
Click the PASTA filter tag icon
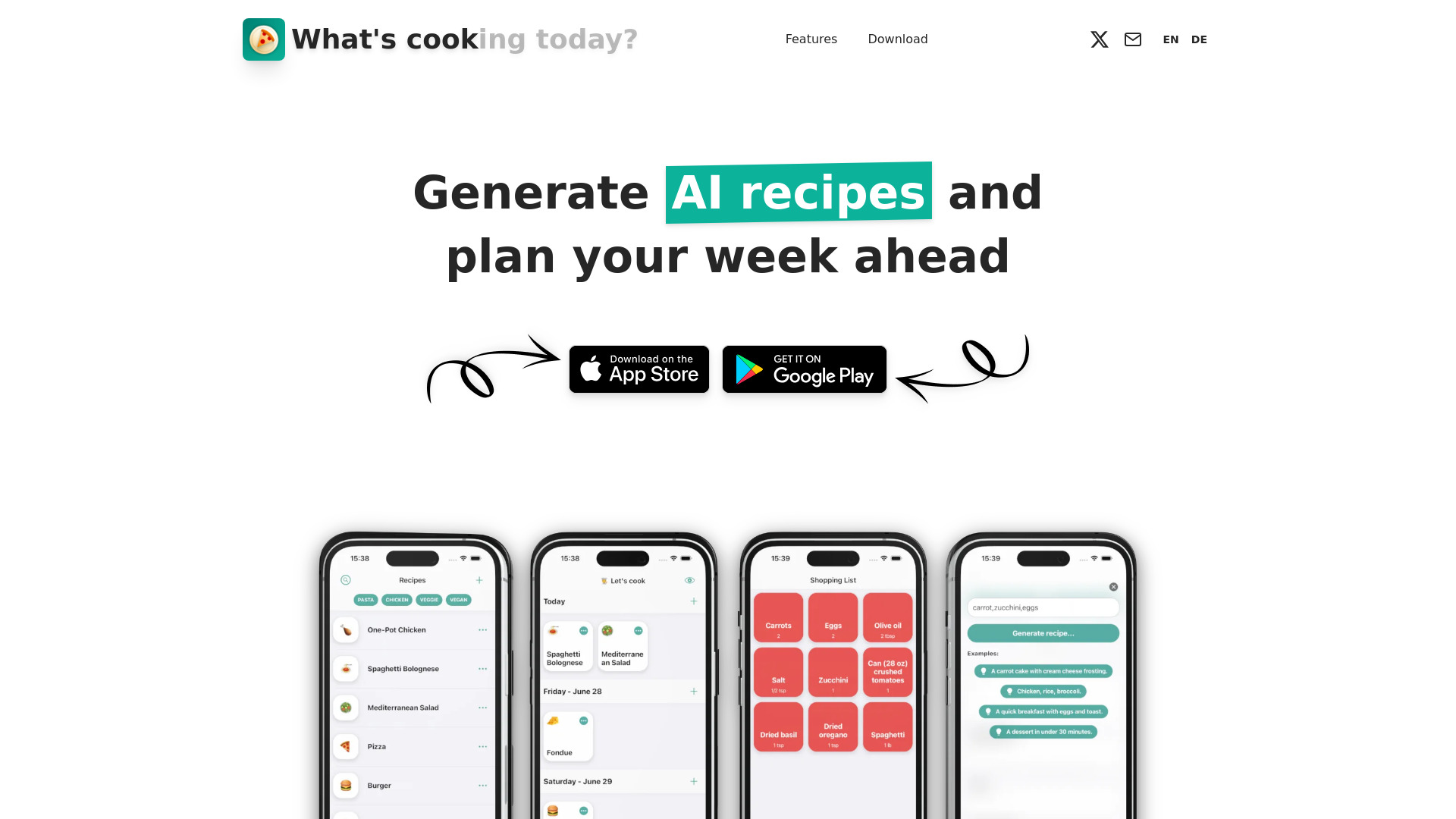(366, 599)
